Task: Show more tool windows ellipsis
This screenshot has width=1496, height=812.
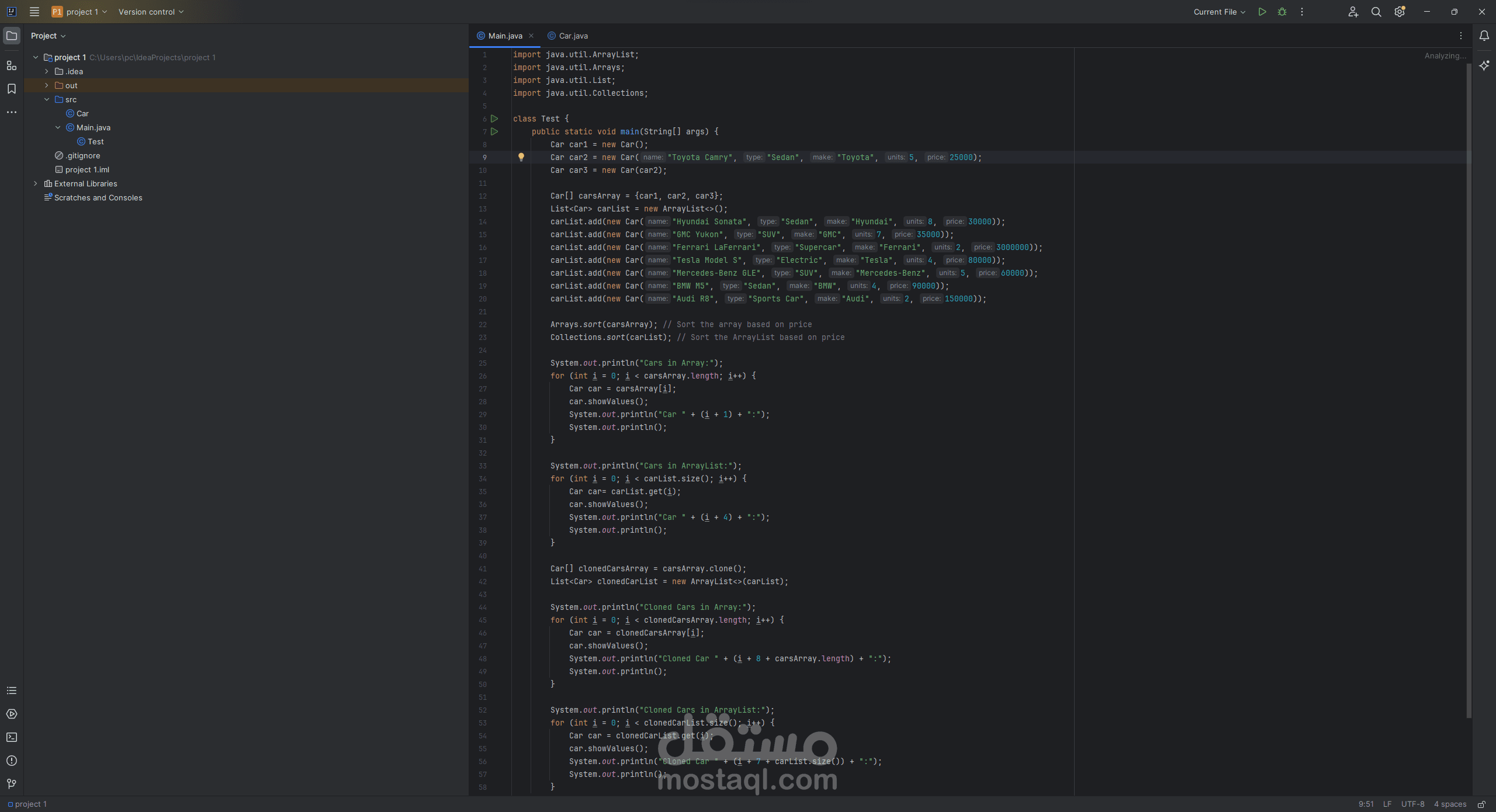Action: coord(12,112)
